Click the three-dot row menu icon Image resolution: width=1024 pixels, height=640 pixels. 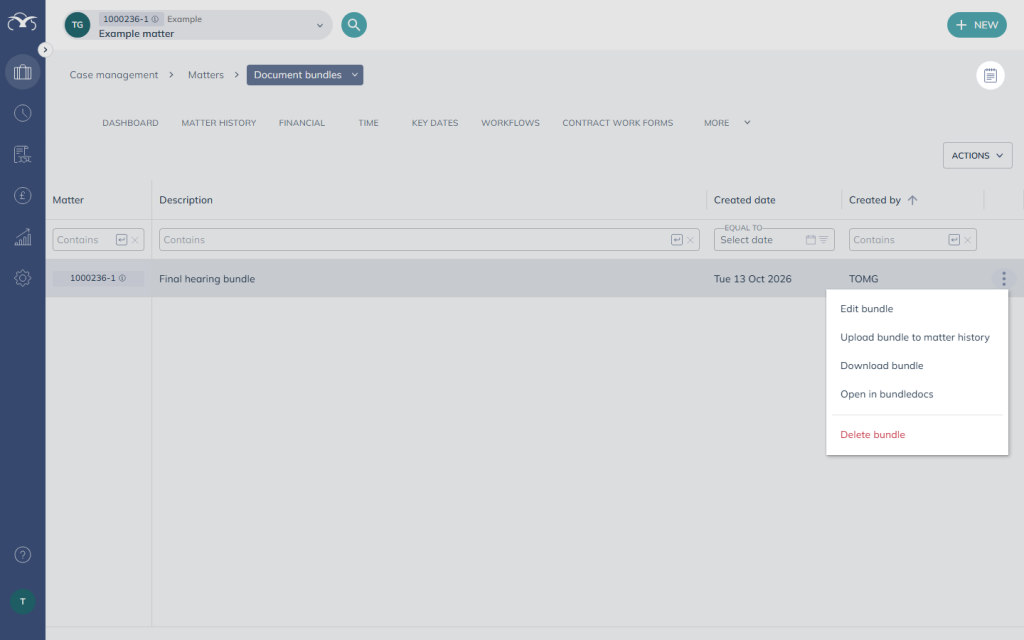pos(1004,279)
